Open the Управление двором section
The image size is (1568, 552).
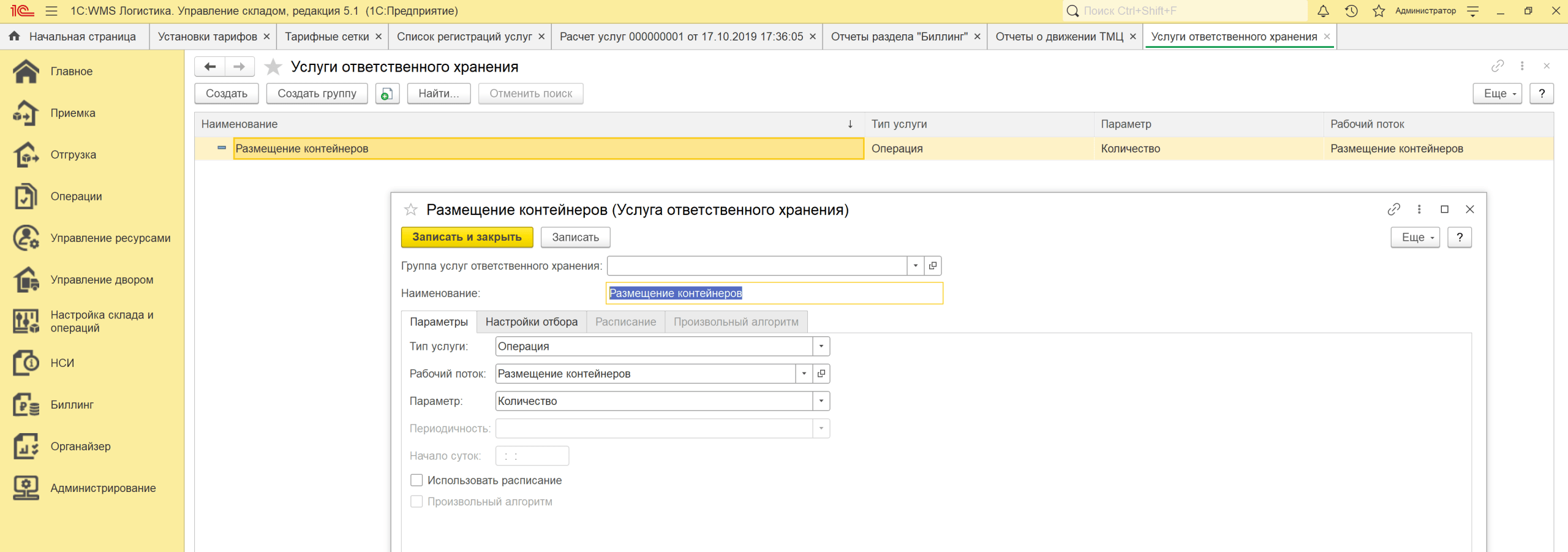[x=102, y=280]
